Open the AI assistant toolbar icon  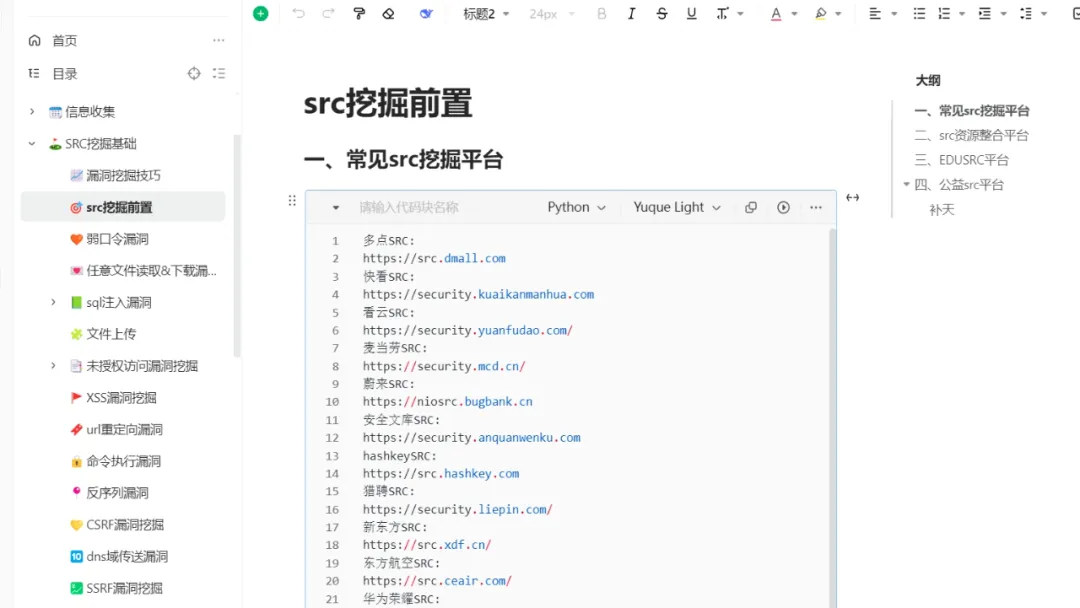pyautogui.click(x=426, y=13)
